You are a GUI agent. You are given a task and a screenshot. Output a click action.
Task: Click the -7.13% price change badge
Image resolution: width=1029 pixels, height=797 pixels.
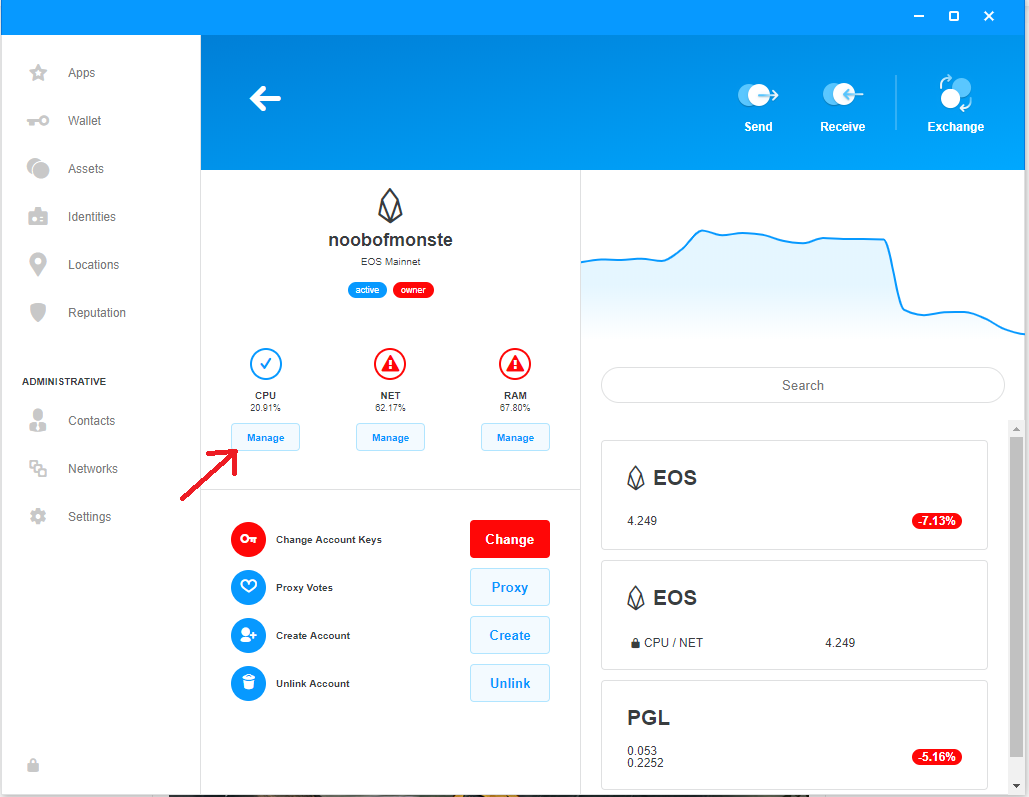[x=936, y=521]
